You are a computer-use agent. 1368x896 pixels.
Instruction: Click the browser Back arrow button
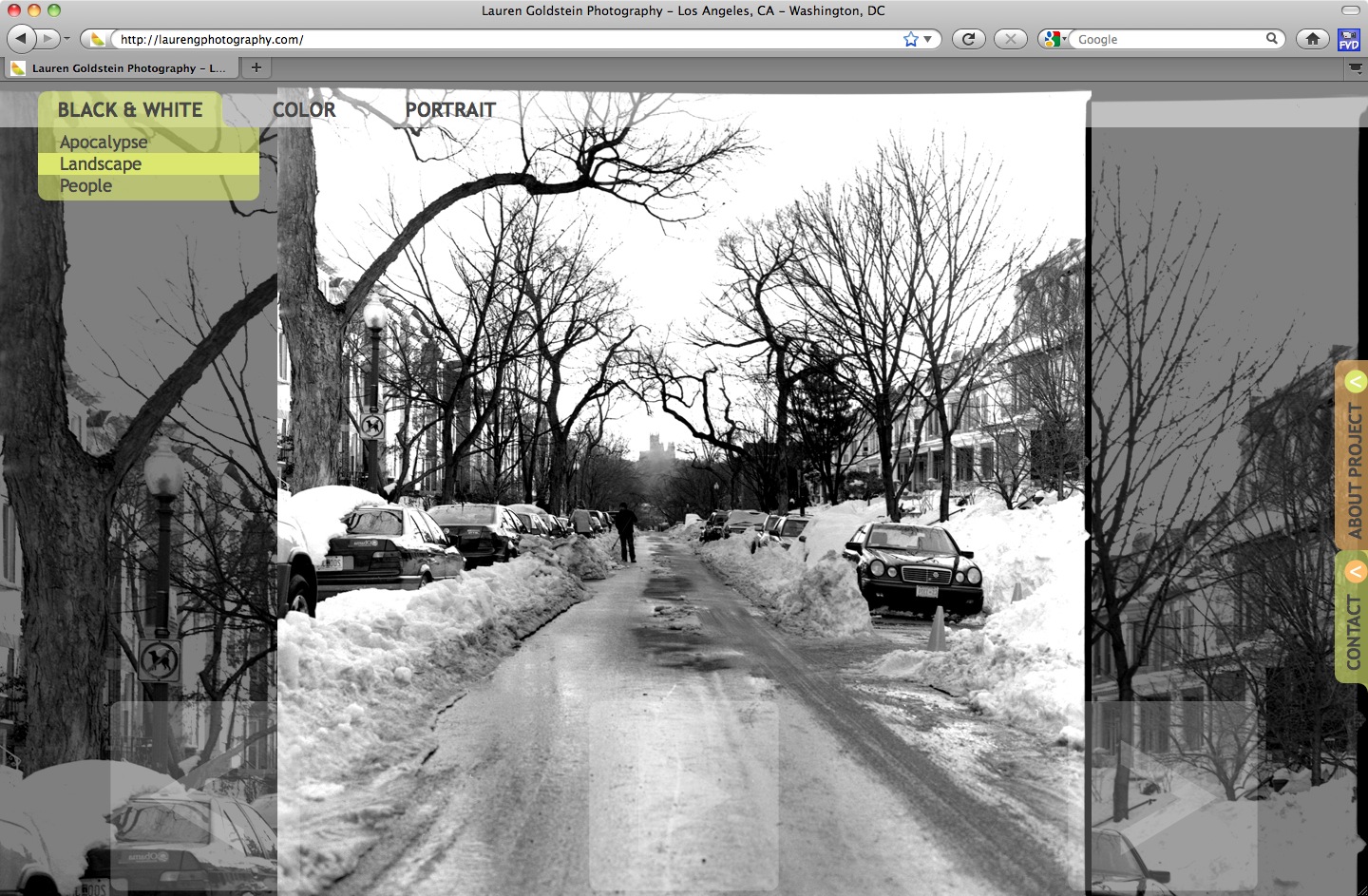[21, 39]
